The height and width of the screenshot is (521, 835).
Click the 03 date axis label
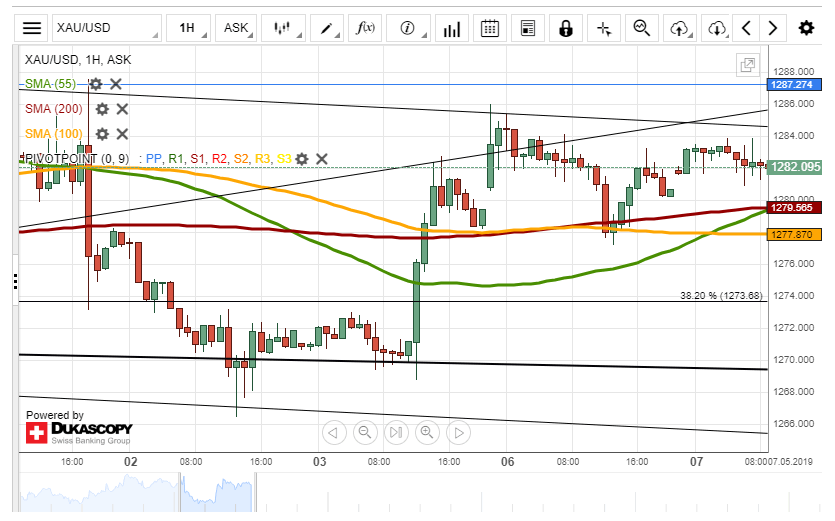(x=320, y=462)
